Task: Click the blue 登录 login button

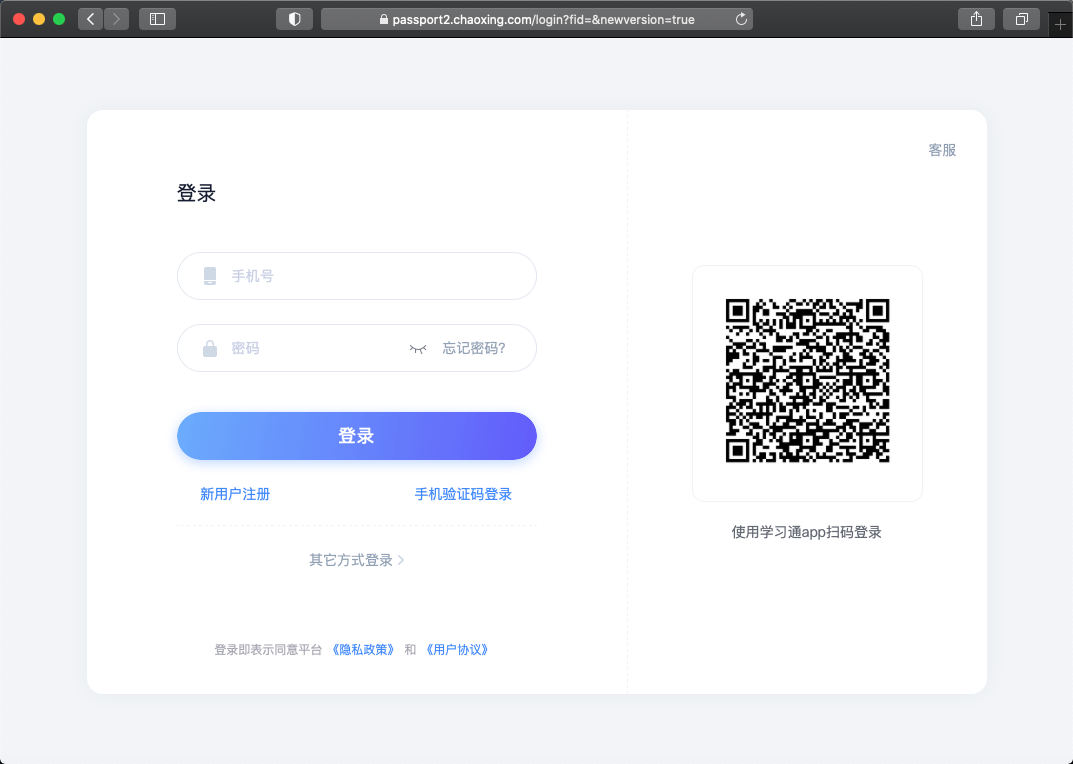Action: point(357,436)
